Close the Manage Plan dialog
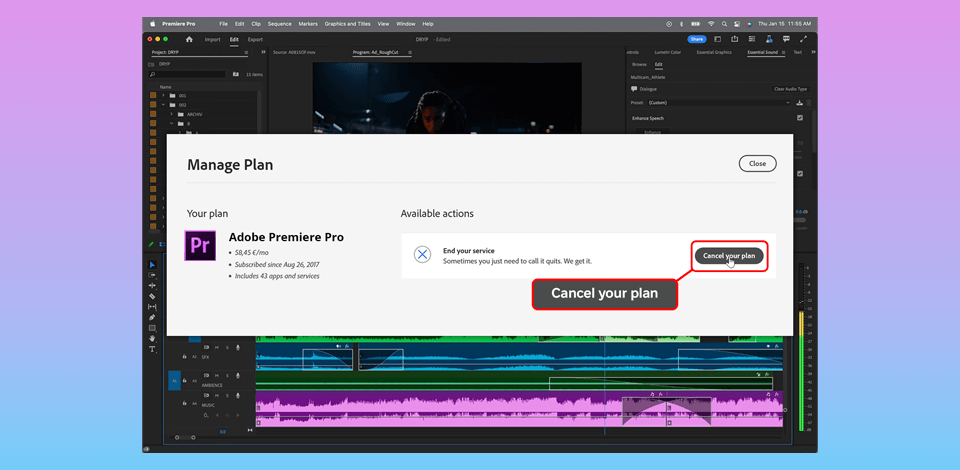 click(x=757, y=163)
